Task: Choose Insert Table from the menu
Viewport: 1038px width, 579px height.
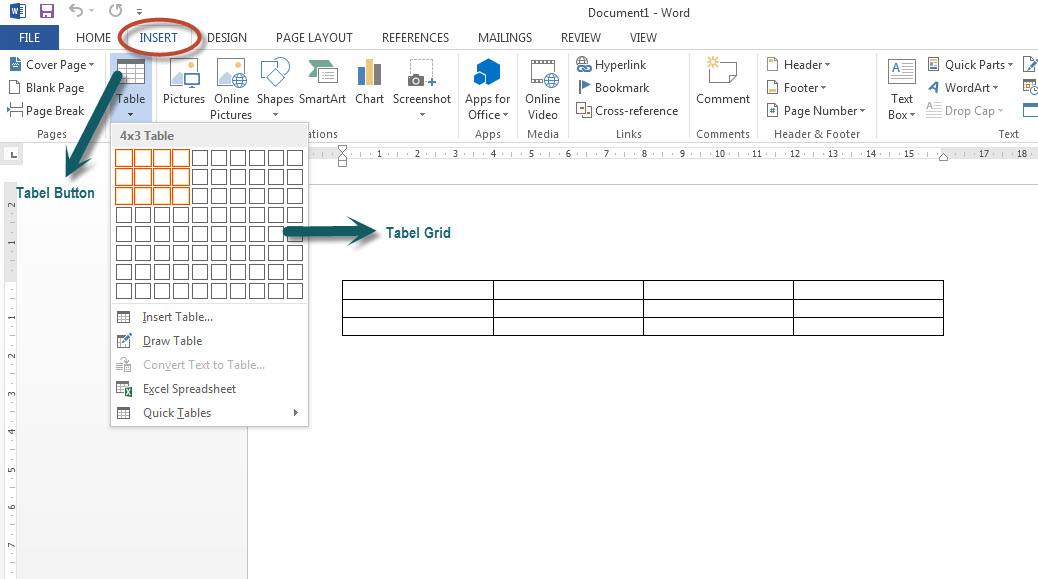Action: (177, 317)
